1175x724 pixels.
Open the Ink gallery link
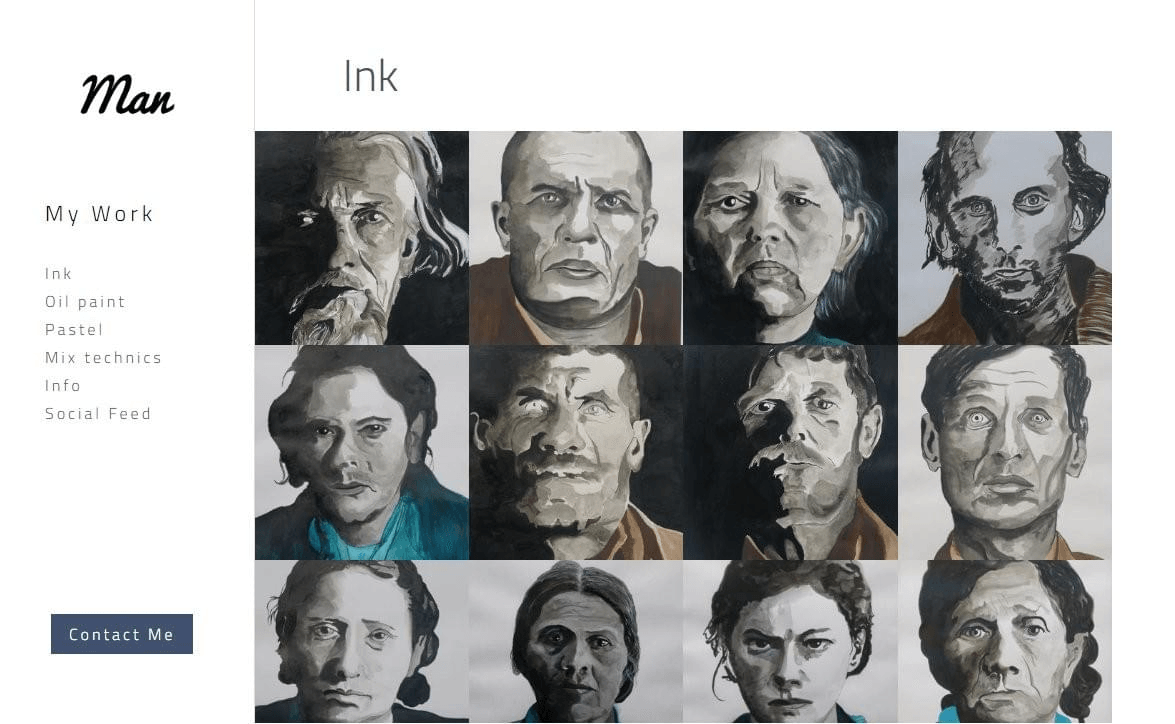tap(58, 274)
